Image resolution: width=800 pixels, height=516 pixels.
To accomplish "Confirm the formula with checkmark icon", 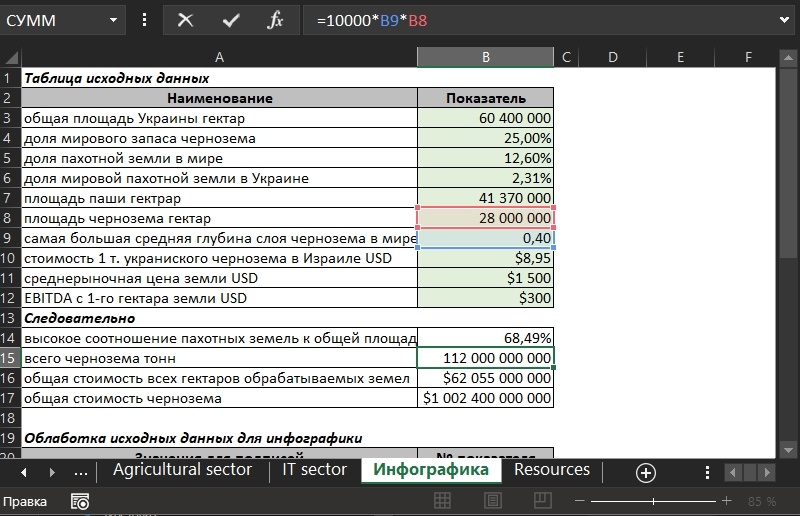I will click(x=231, y=20).
